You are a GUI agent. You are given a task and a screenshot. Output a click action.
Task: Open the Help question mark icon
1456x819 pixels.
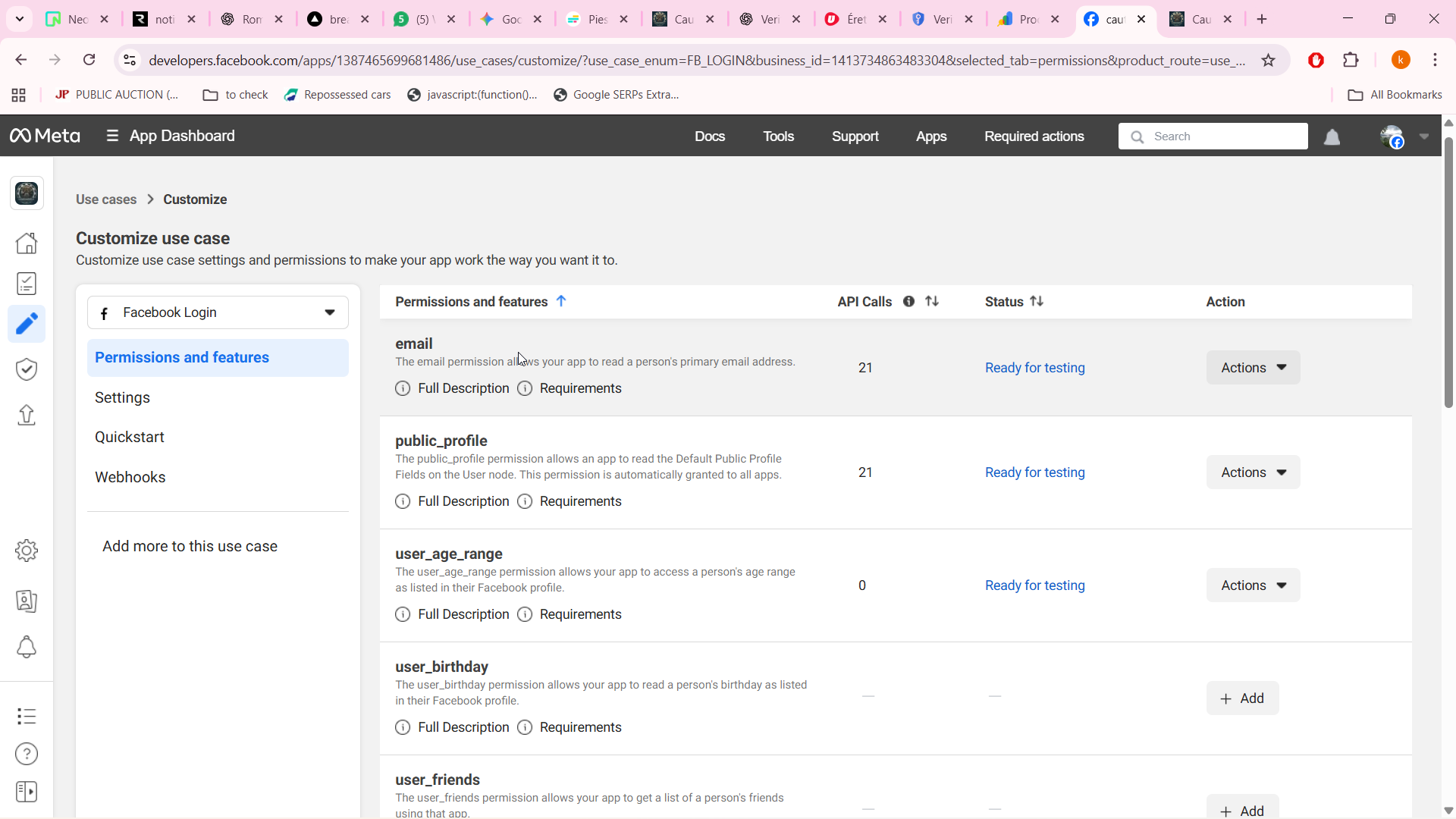[x=27, y=754]
